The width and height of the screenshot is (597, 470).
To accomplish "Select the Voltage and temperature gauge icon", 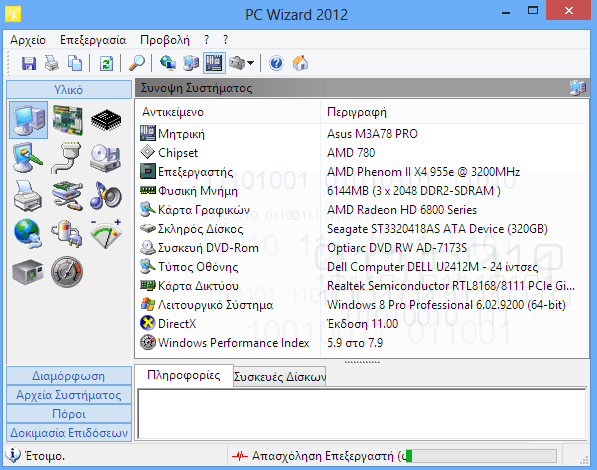I will tap(106, 233).
